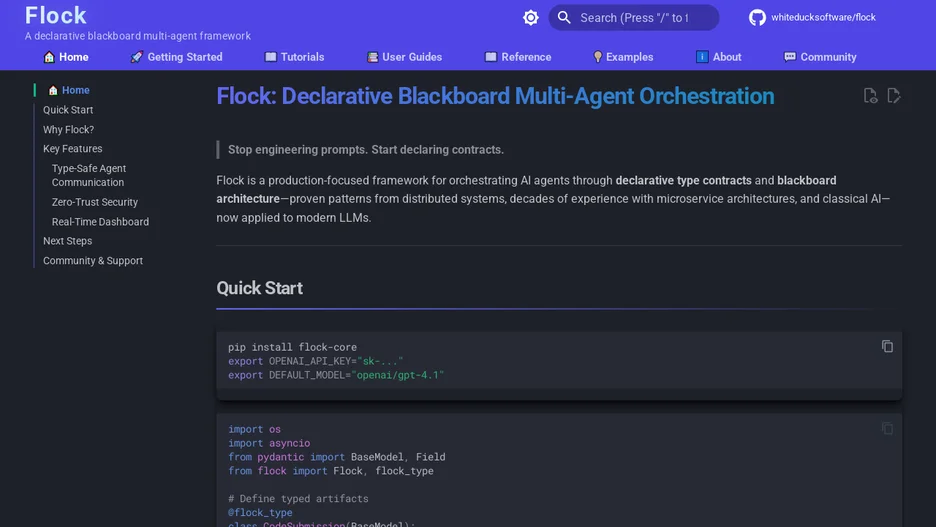
Task: Open the Reference tab
Action: (518, 57)
